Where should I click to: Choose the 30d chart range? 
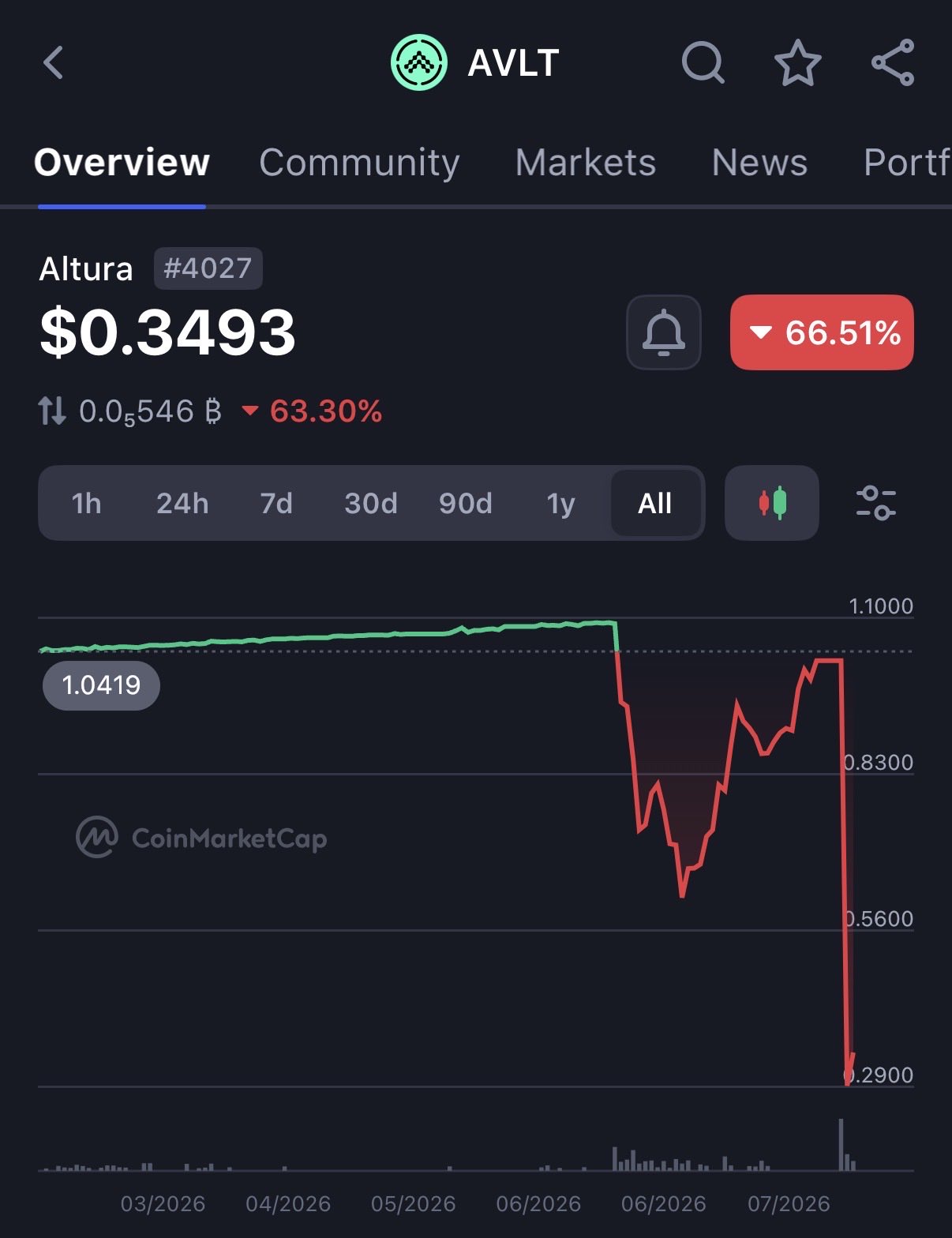pyautogui.click(x=371, y=503)
